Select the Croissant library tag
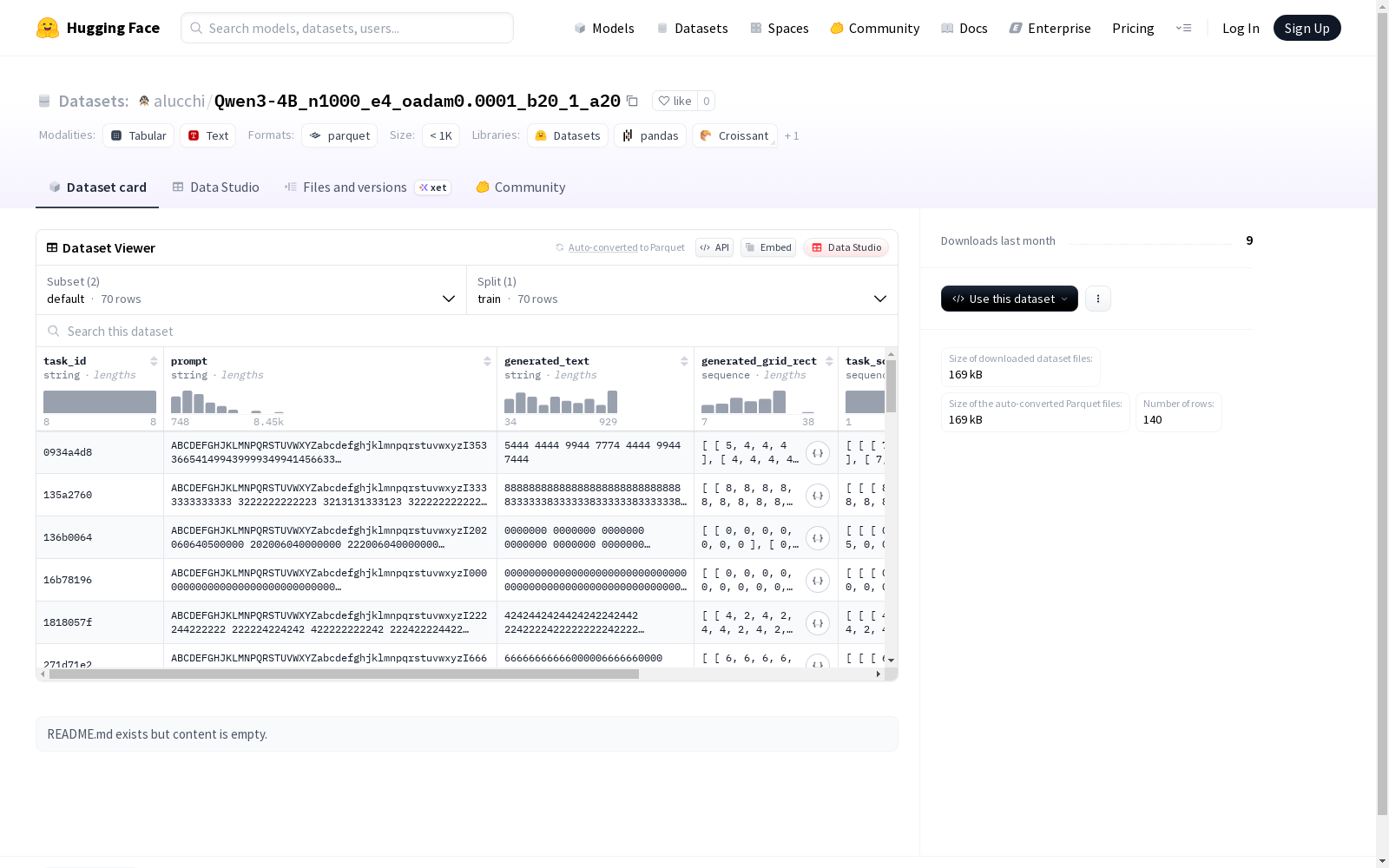The height and width of the screenshot is (868, 1389). (x=734, y=135)
